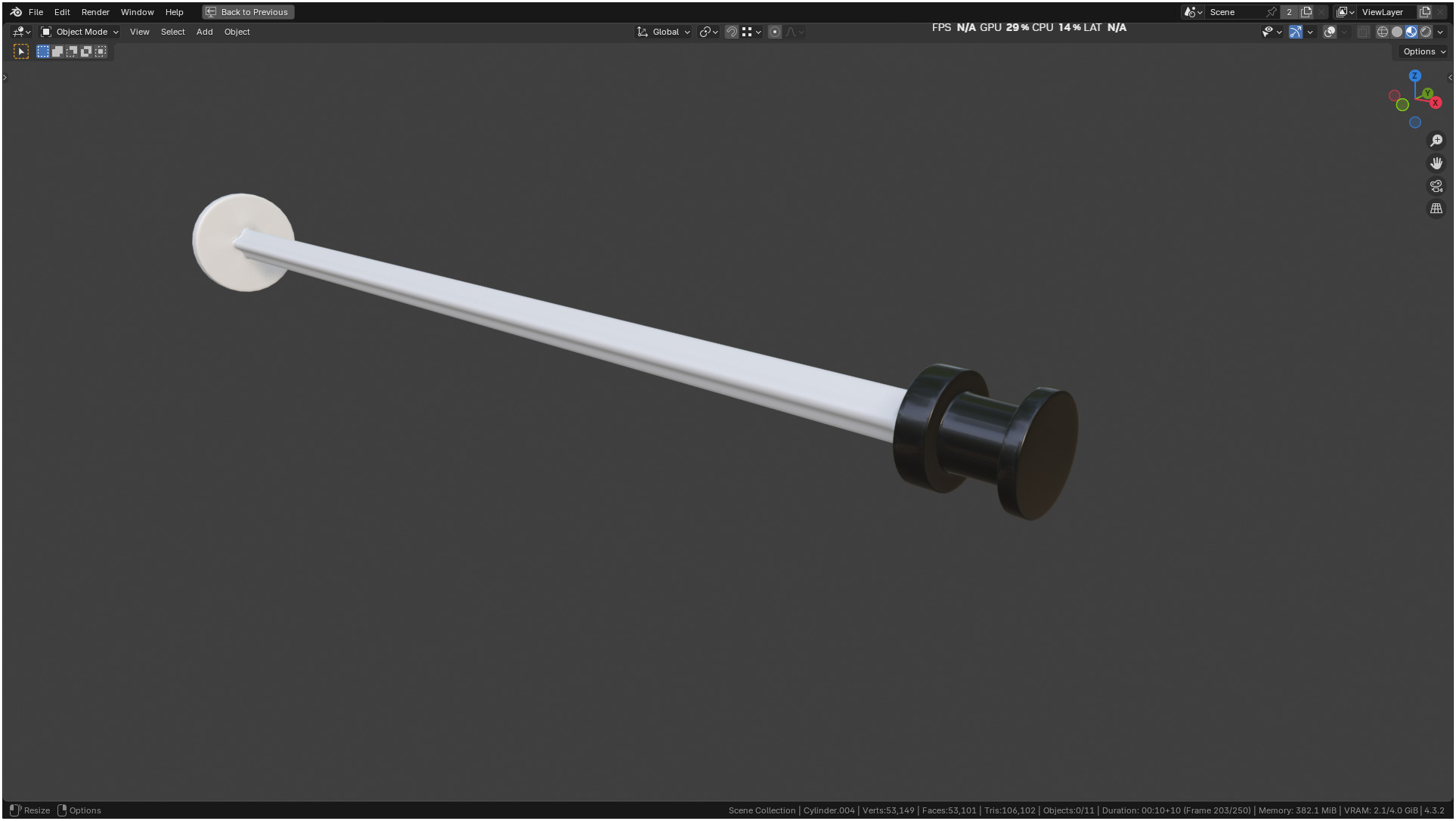
Task: Click the scene user count 2
Action: tap(1290, 12)
